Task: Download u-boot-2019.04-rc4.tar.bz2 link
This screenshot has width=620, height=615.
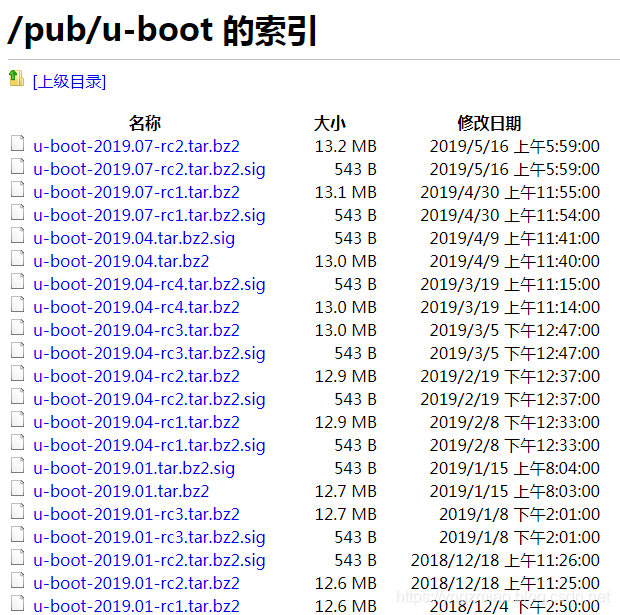Action: click(x=136, y=307)
